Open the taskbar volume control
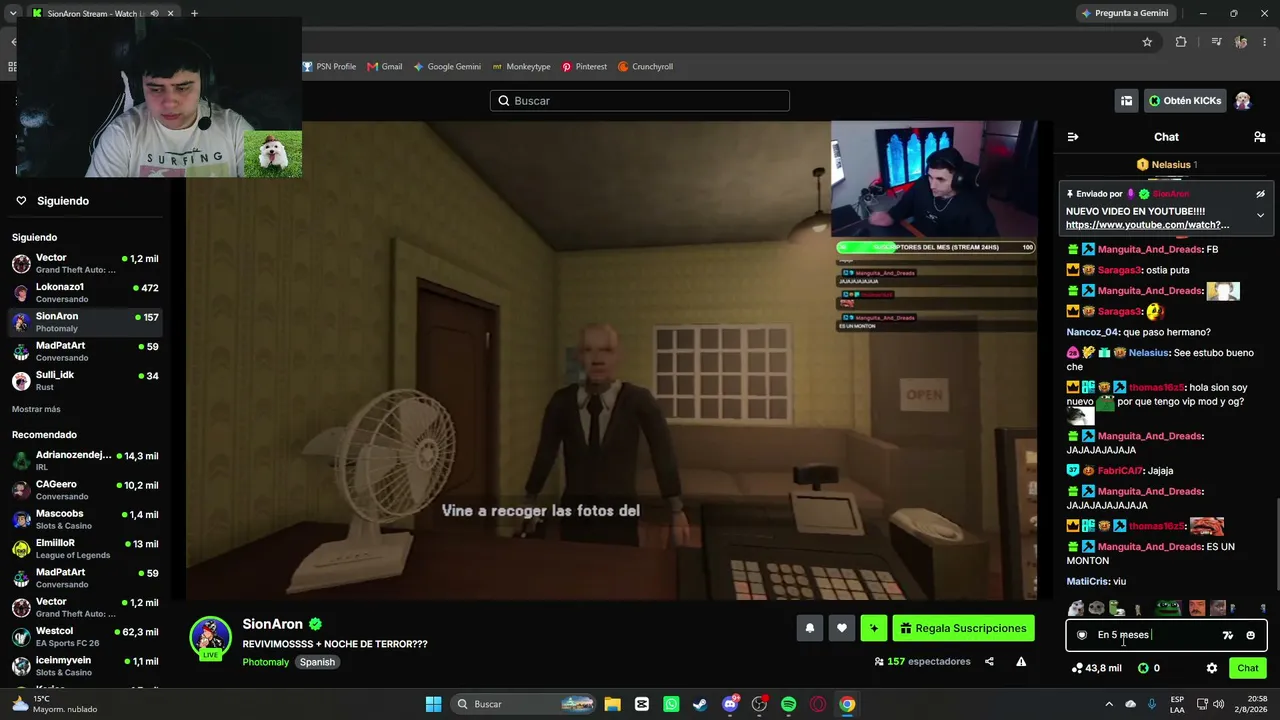Screen dimensions: 1280x720 coord(1218,704)
